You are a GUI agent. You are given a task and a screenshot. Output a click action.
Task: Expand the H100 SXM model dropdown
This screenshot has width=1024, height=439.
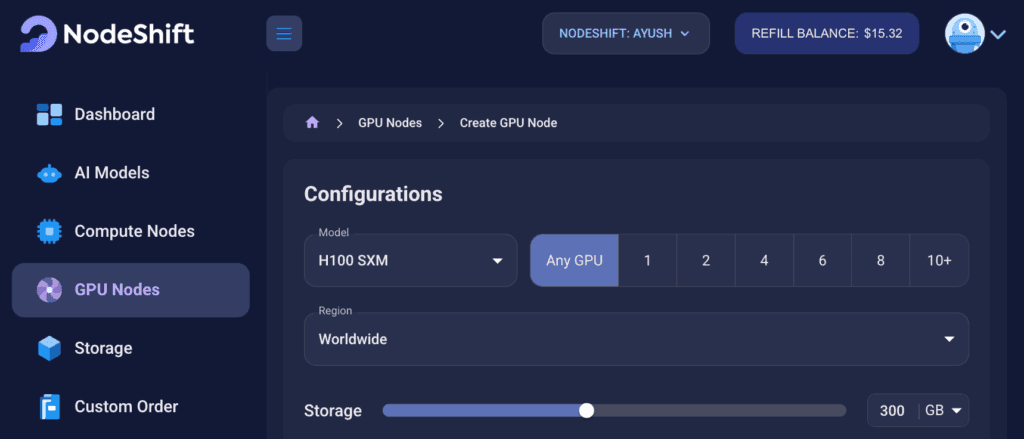coord(411,261)
